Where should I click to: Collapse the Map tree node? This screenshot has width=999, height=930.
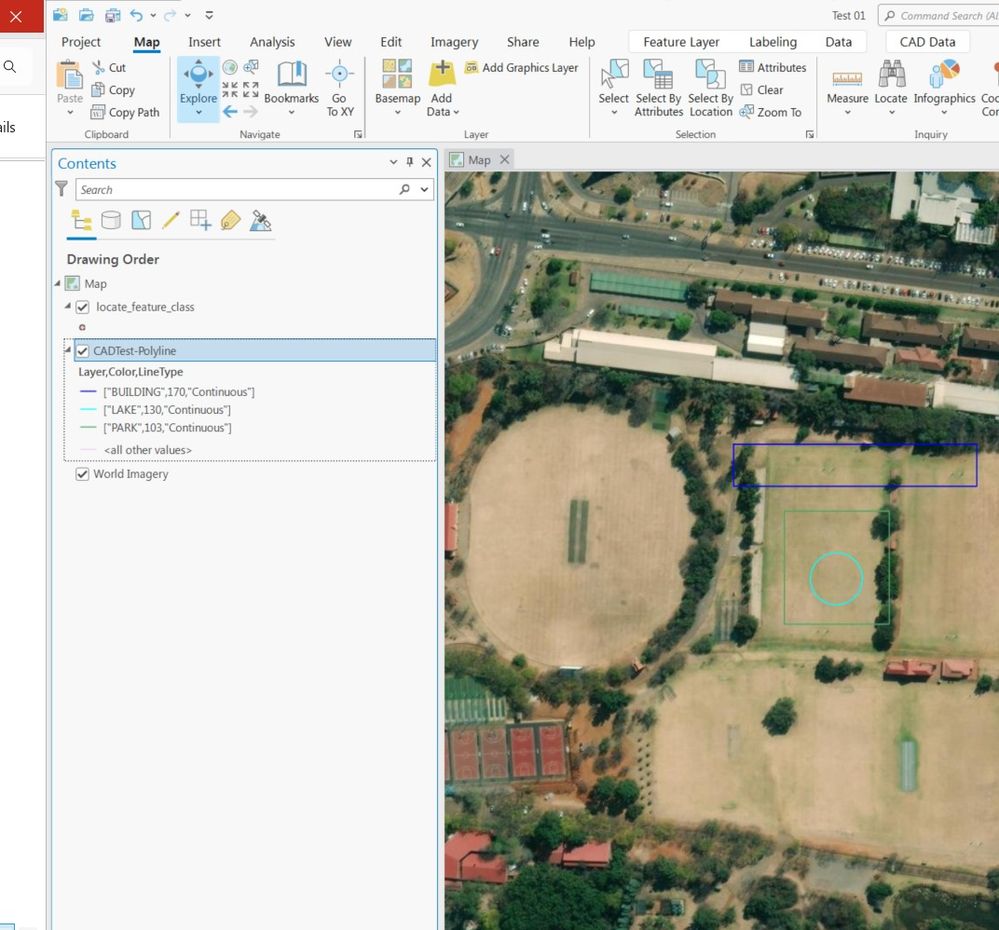pyautogui.click(x=57, y=284)
